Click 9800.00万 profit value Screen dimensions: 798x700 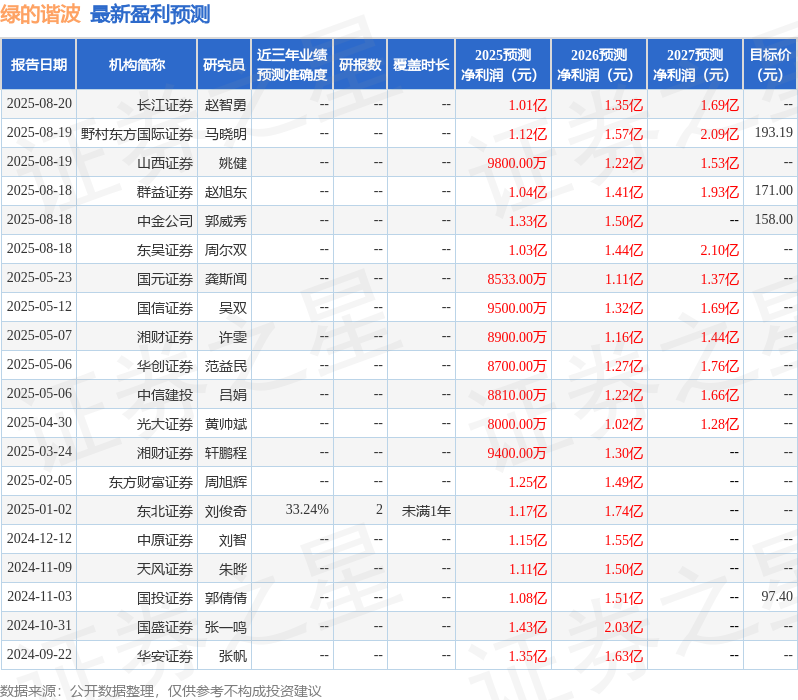pos(517,163)
